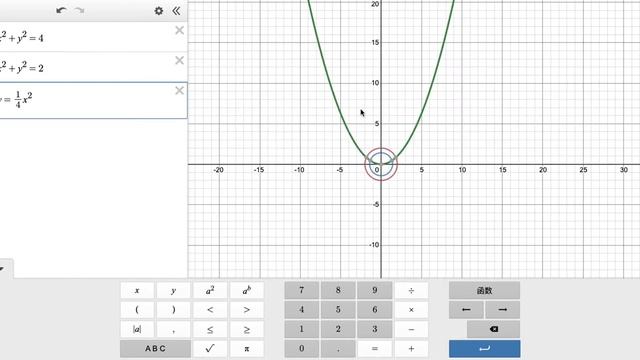The height and width of the screenshot is (360, 640).
Task: Insert the less-than sign
Action: coord(210,310)
